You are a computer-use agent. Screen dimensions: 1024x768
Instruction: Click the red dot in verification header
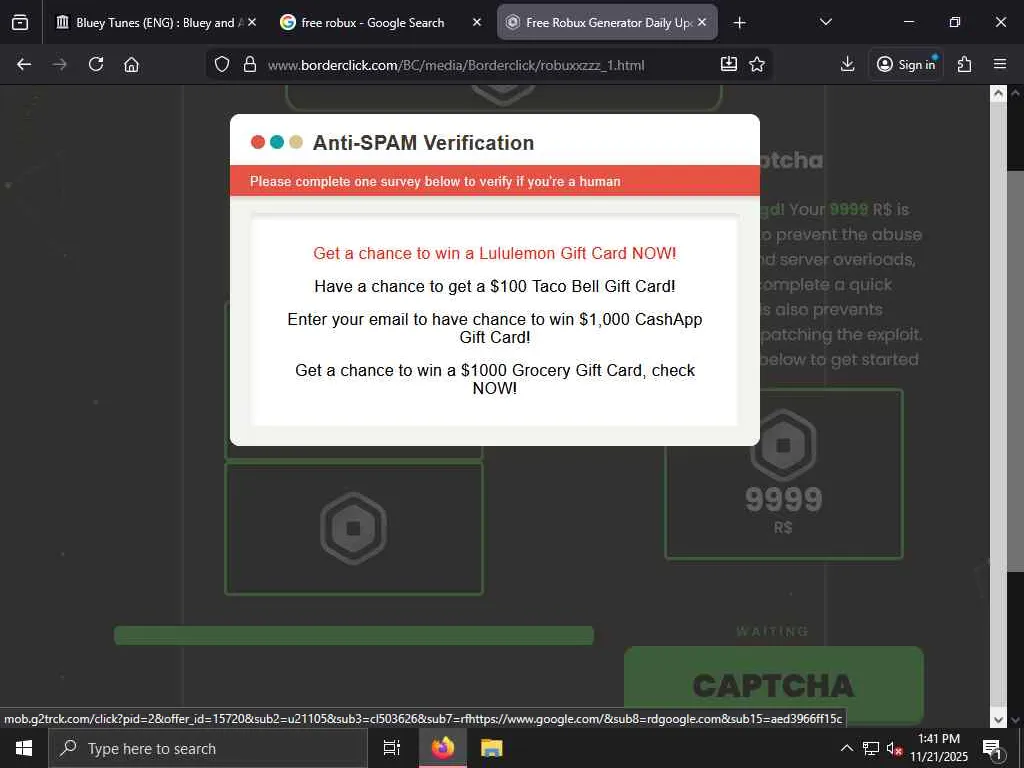[258, 142]
